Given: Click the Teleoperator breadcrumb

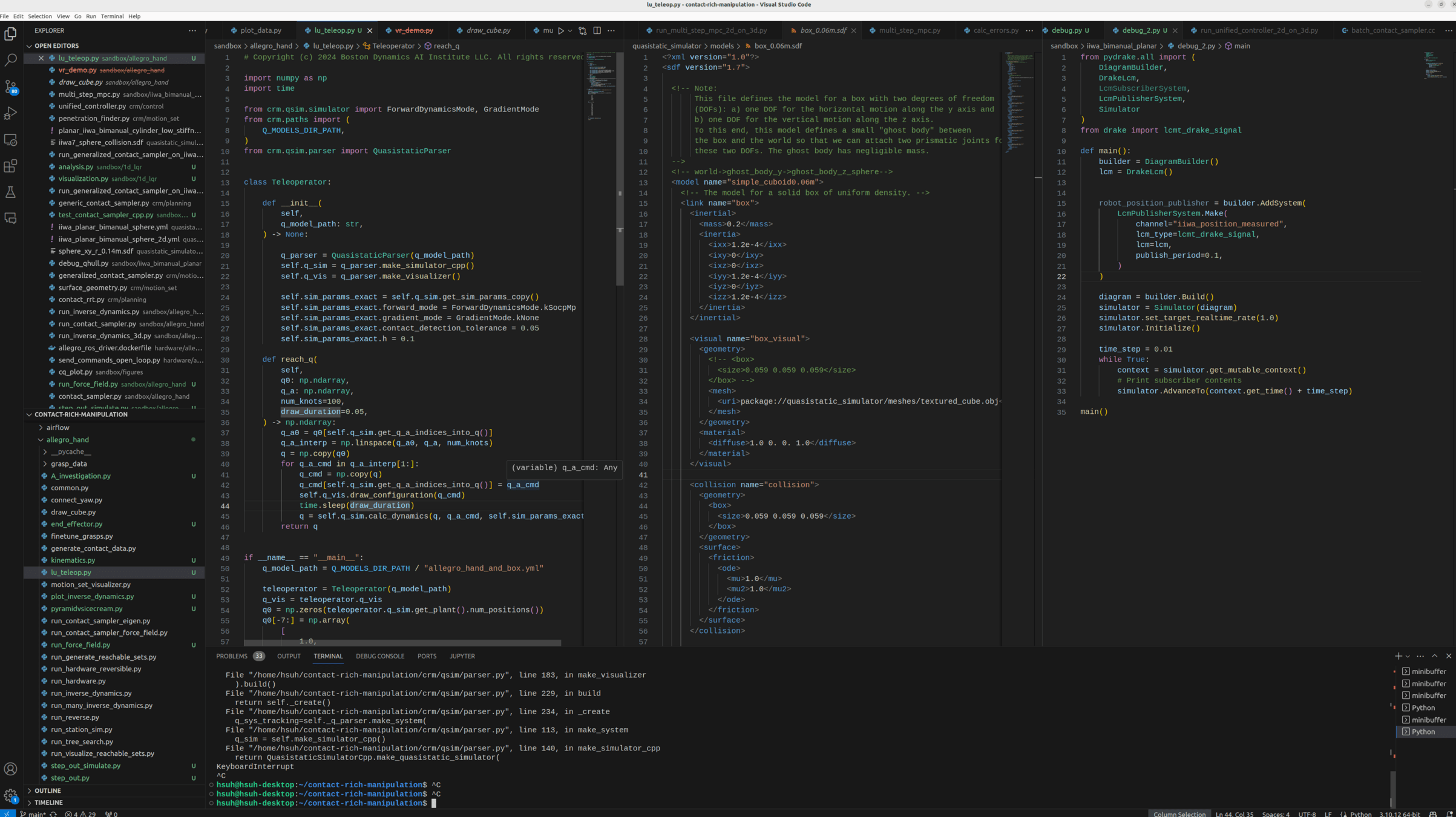Looking at the screenshot, I should pyautogui.click(x=393, y=46).
